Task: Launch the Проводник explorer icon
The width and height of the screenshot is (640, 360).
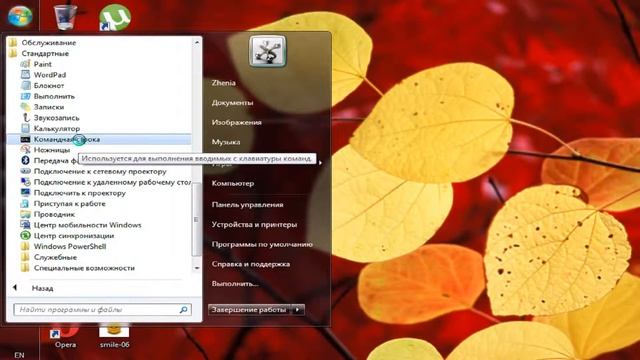Action: pos(25,214)
